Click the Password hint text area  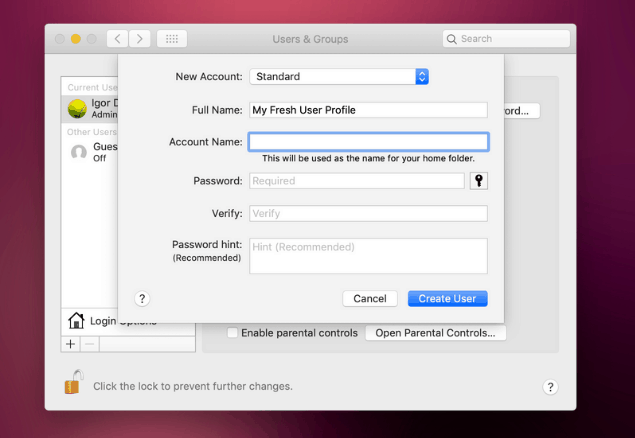(x=368, y=256)
